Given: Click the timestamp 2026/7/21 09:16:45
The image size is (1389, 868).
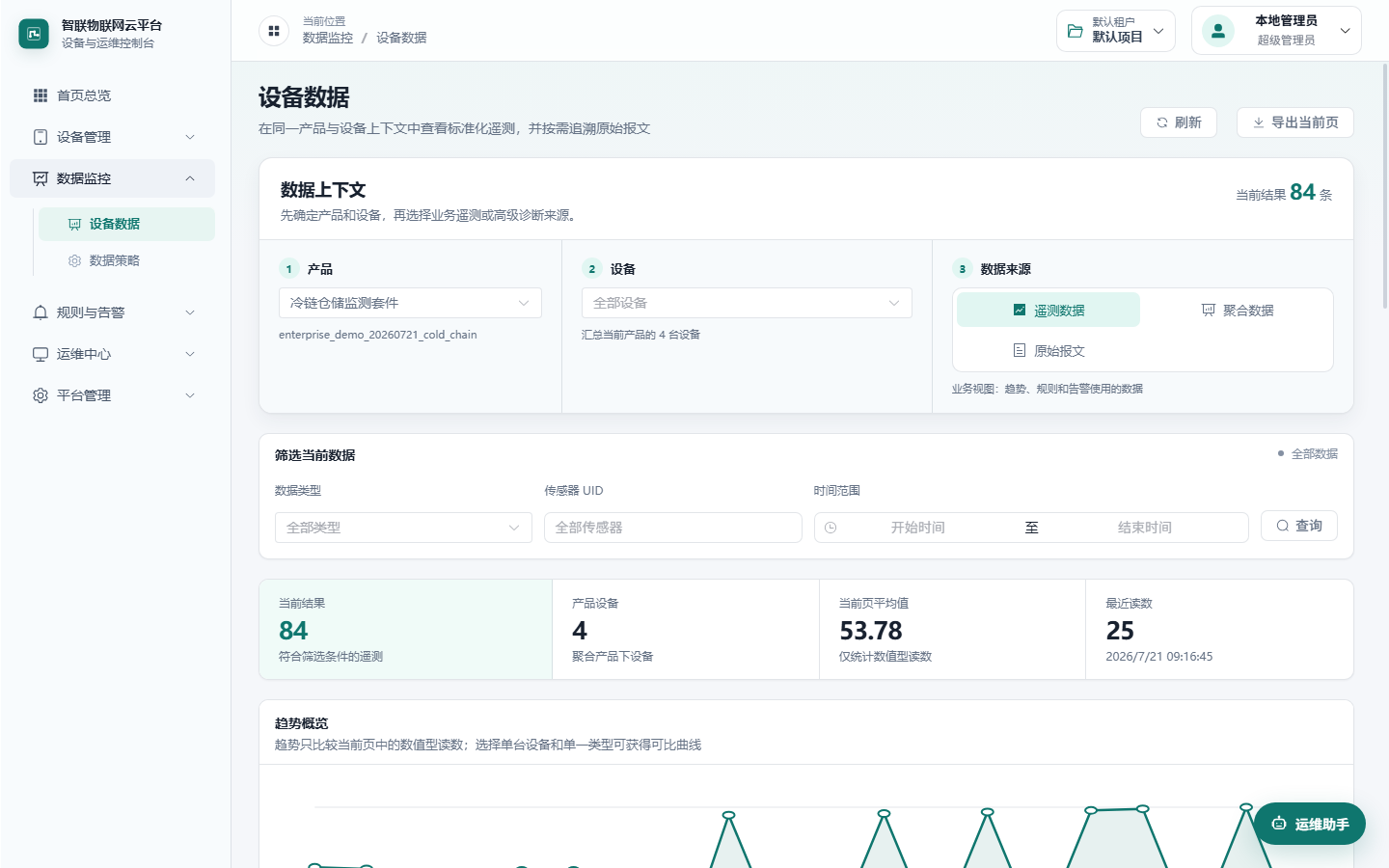Looking at the screenshot, I should [1159, 657].
